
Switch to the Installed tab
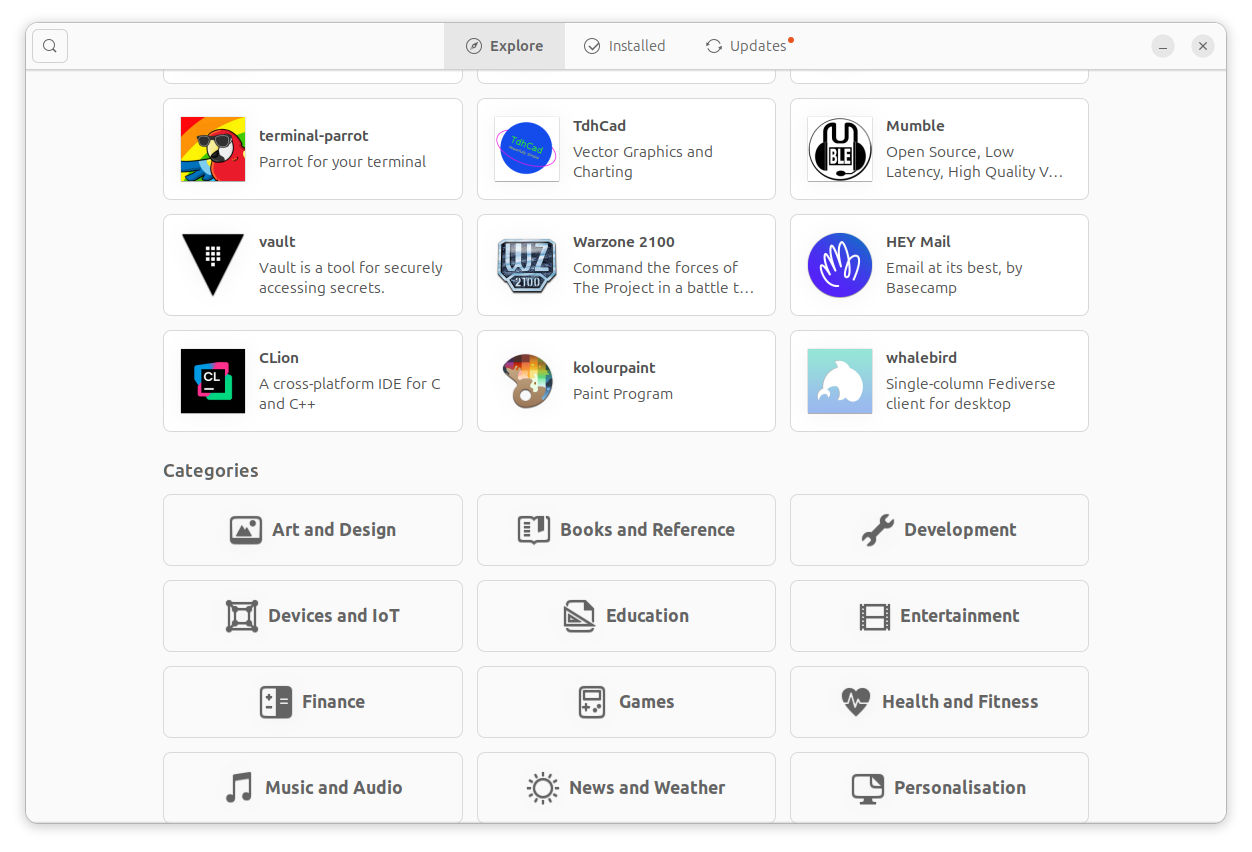click(x=625, y=46)
